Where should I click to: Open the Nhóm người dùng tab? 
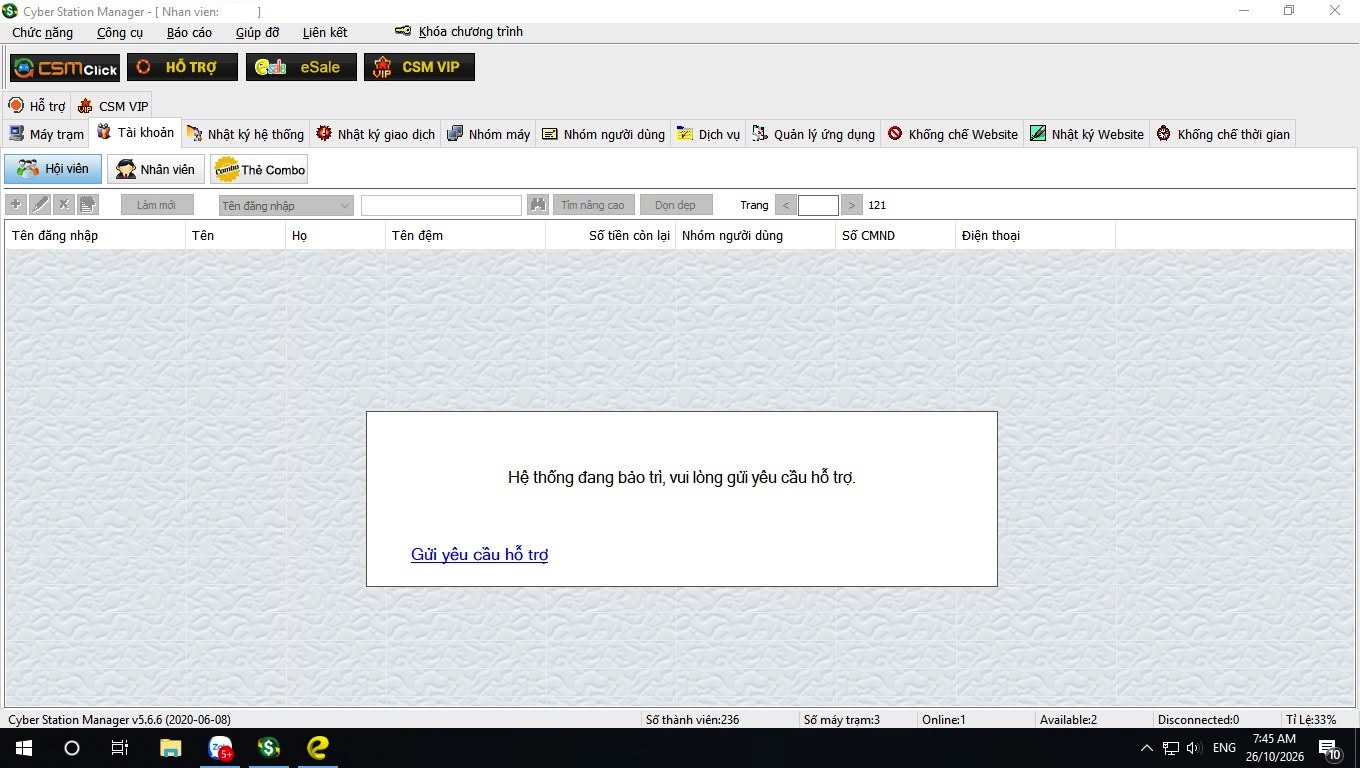[x=604, y=134]
